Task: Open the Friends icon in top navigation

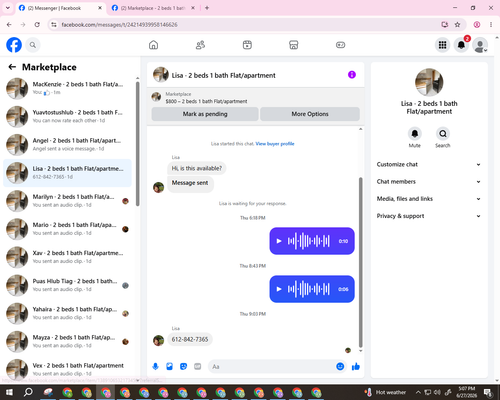Action: [x=200, y=45]
